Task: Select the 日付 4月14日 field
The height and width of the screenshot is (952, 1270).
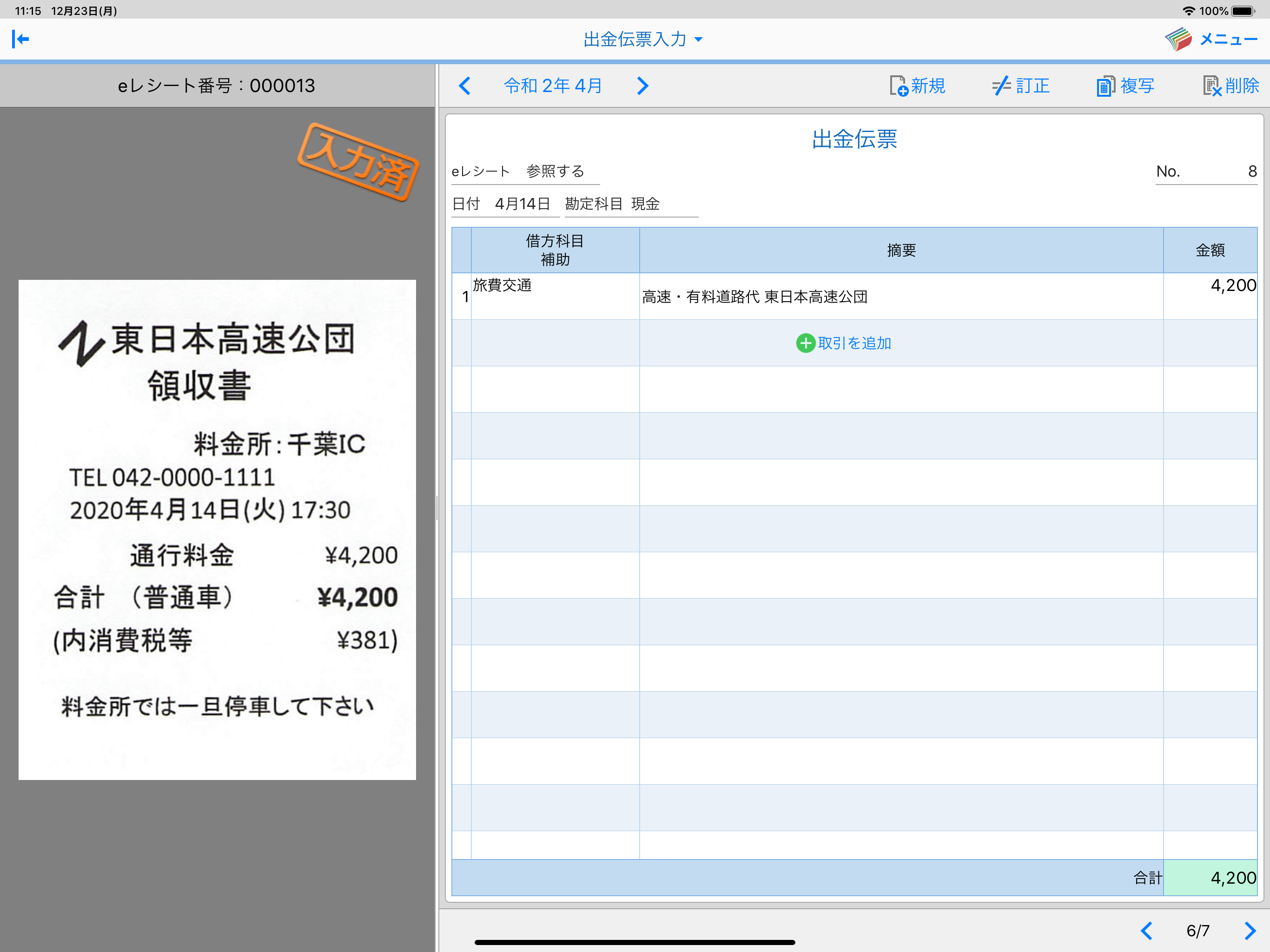Action: click(x=505, y=204)
